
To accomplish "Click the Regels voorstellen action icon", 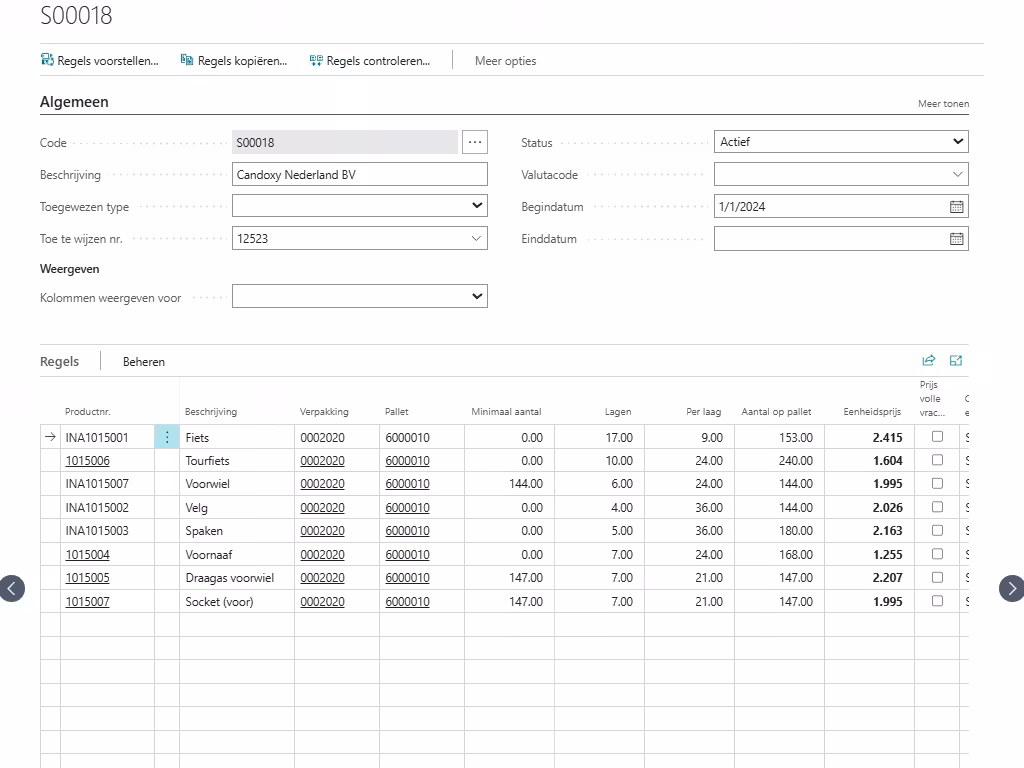I will click(x=47, y=60).
